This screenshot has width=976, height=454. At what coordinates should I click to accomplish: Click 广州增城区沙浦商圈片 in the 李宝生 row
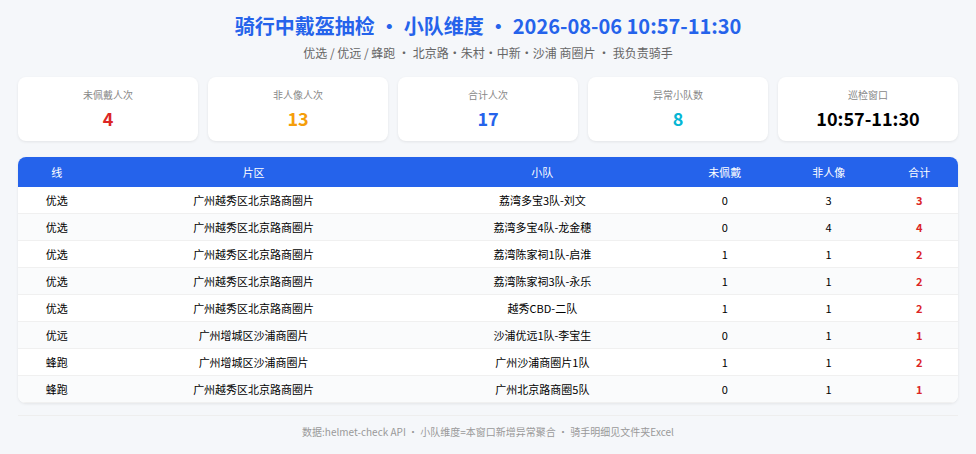pyautogui.click(x=253, y=336)
